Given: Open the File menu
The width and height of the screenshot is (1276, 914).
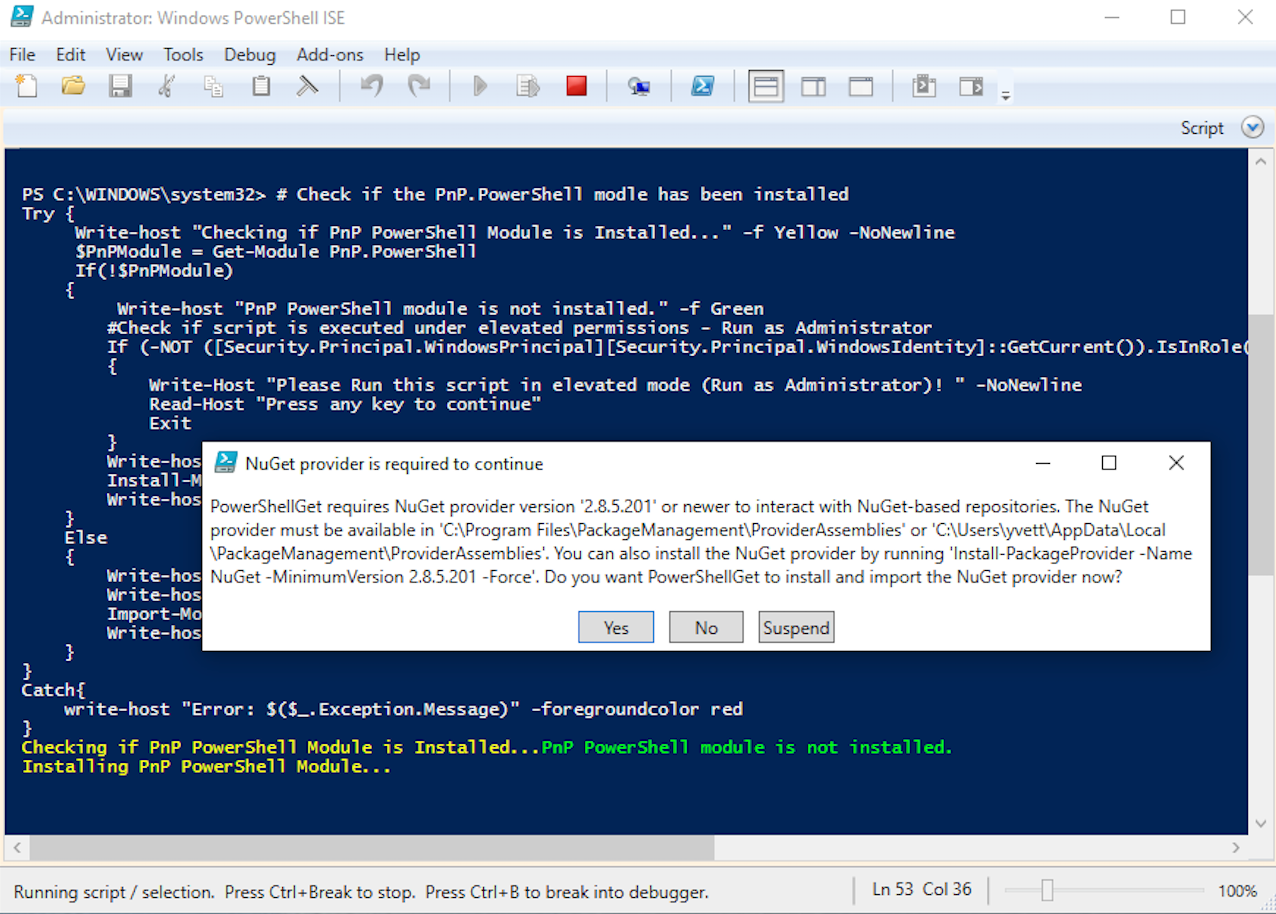Looking at the screenshot, I should [x=22, y=55].
